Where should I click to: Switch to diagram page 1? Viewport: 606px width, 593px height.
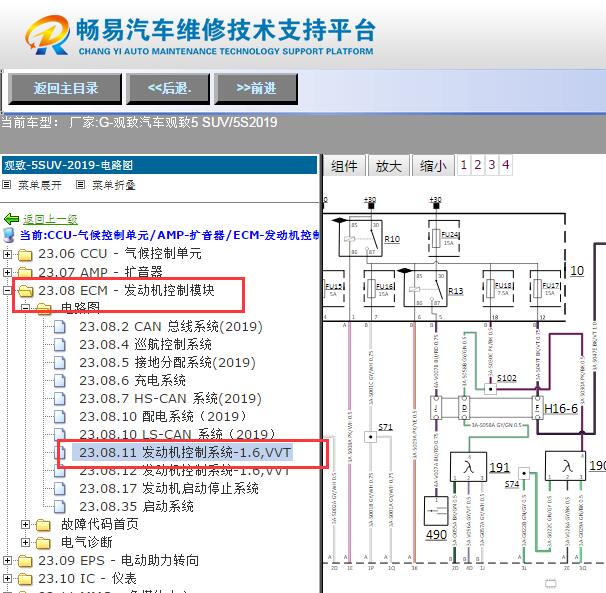463,165
